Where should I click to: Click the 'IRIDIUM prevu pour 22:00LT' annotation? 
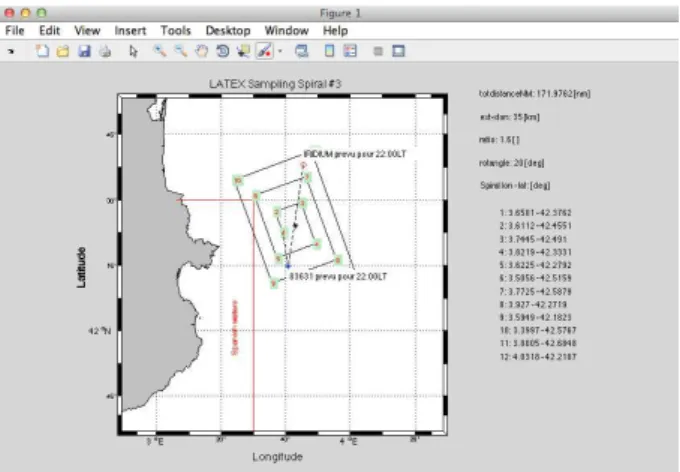coord(355,154)
